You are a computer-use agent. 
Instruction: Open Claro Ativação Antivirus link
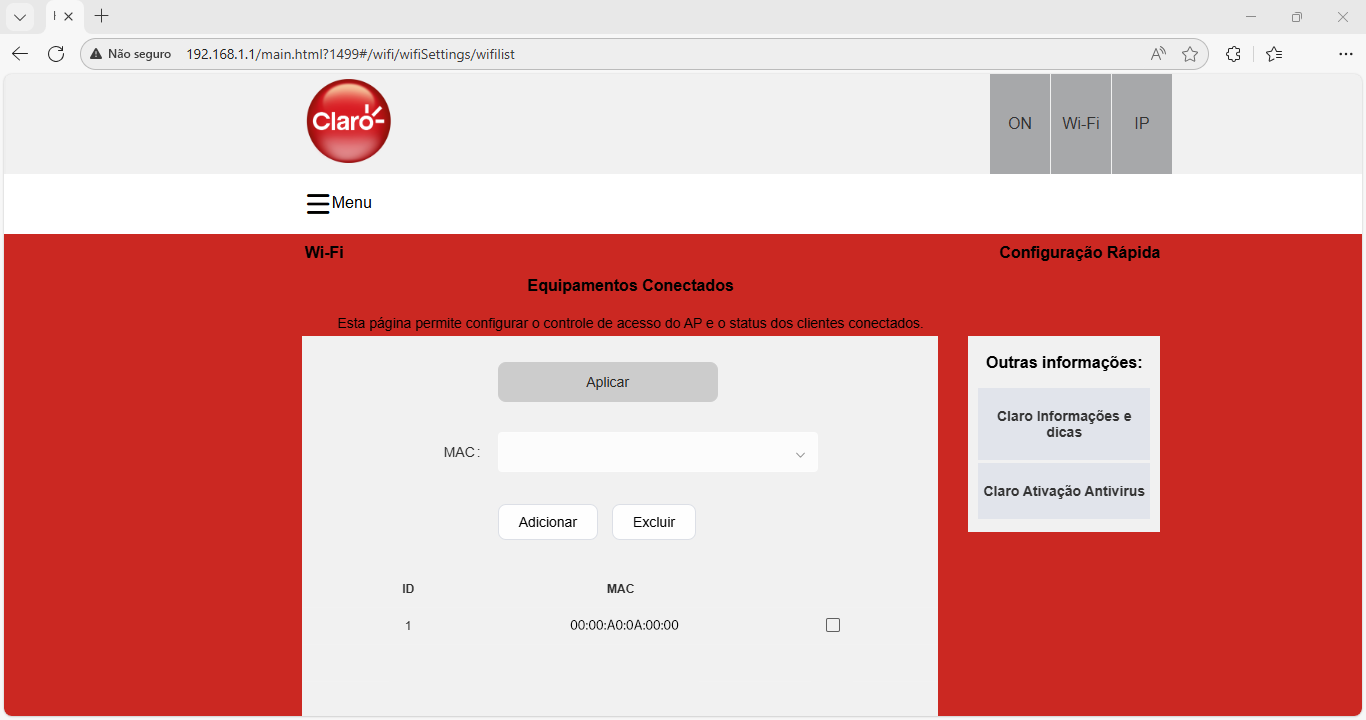tap(1063, 491)
